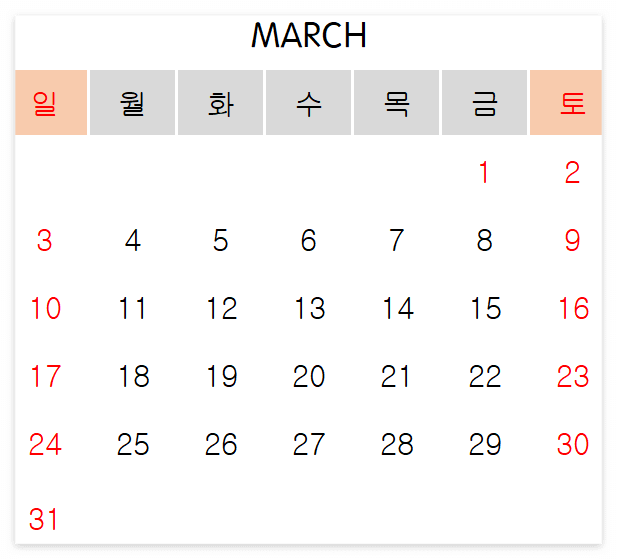Click date 27

pyautogui.click(x=309, y=445)
